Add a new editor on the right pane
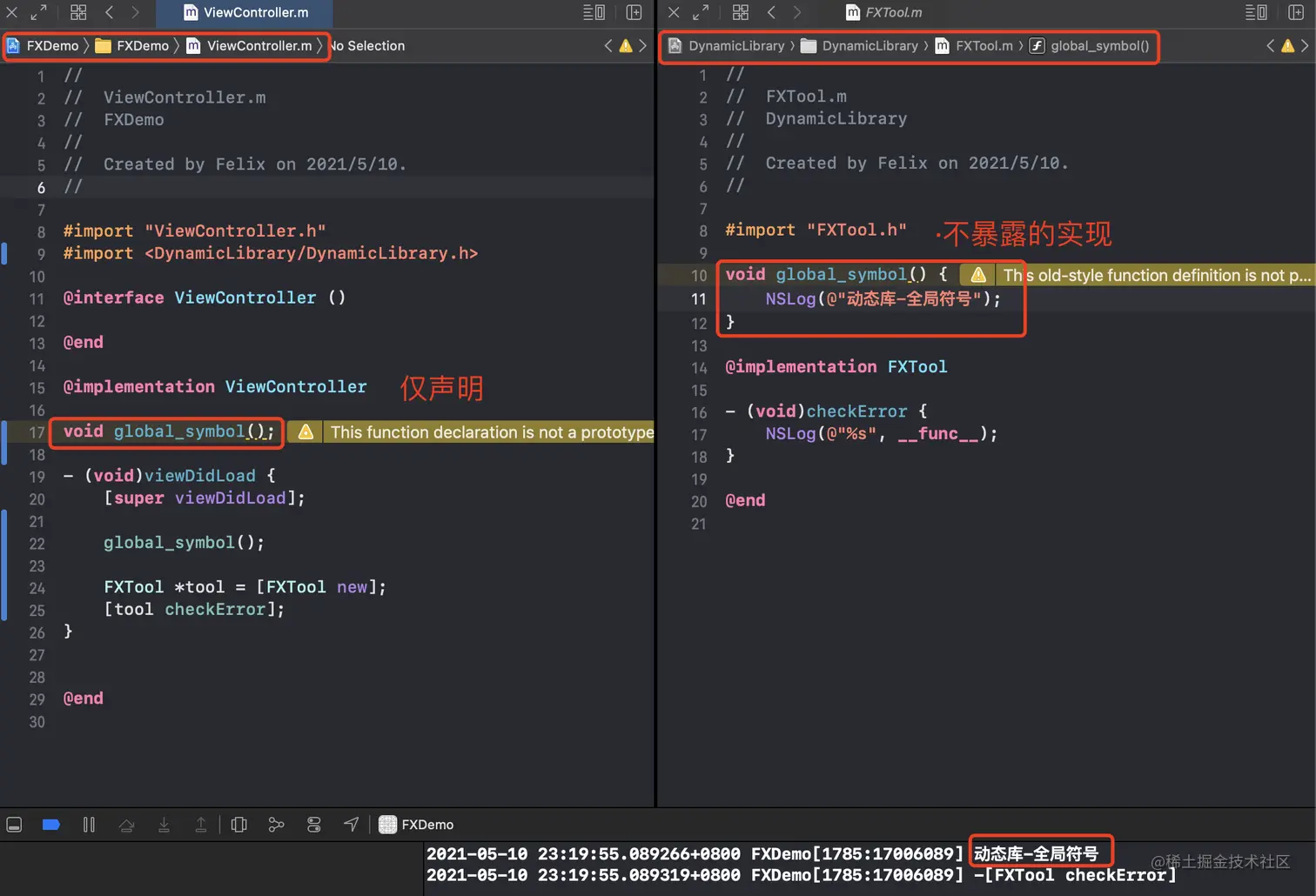The image size is (1316, 896). pyautogui.click(x=1296, y=12)
